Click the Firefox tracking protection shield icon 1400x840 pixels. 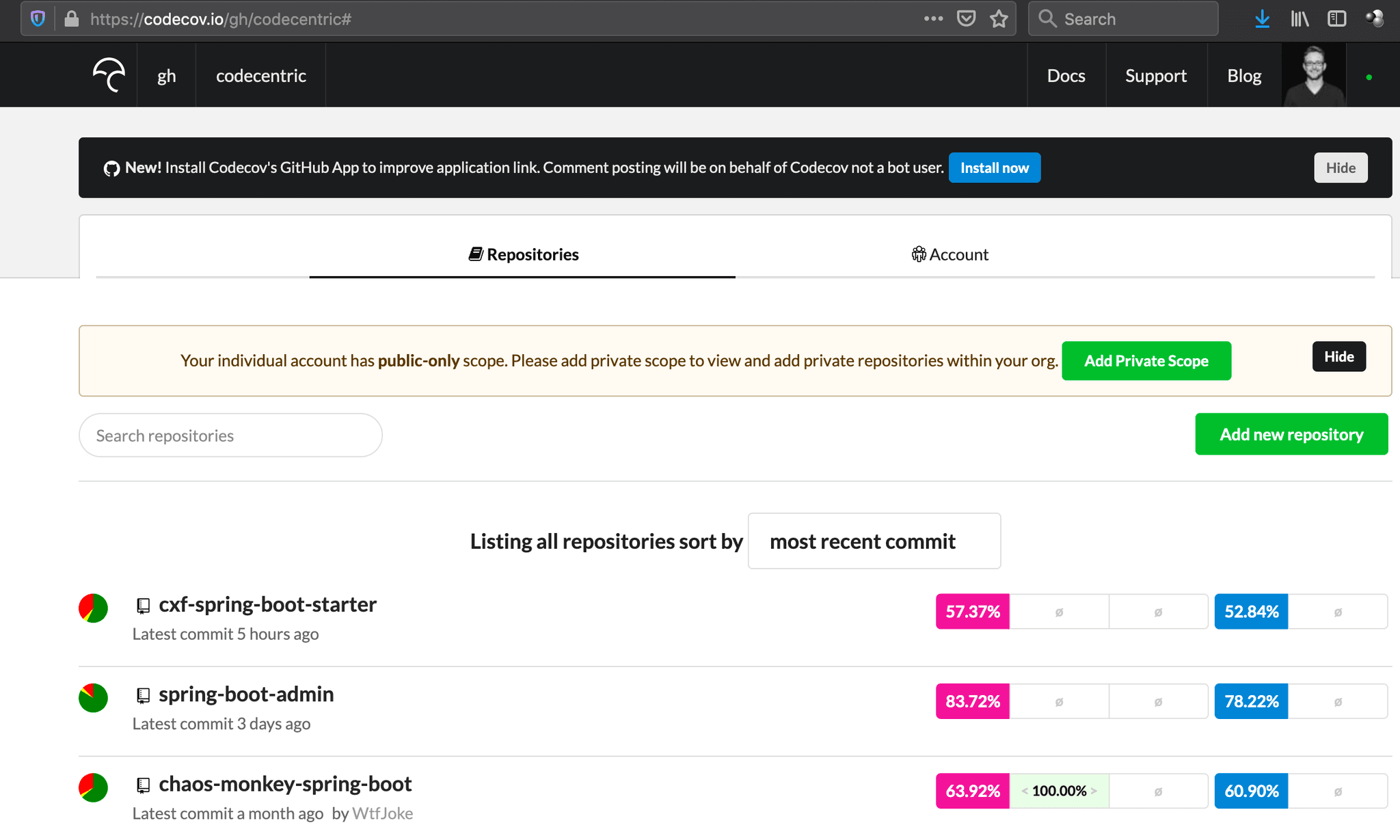pyautogui.click(x=38, y=18)
